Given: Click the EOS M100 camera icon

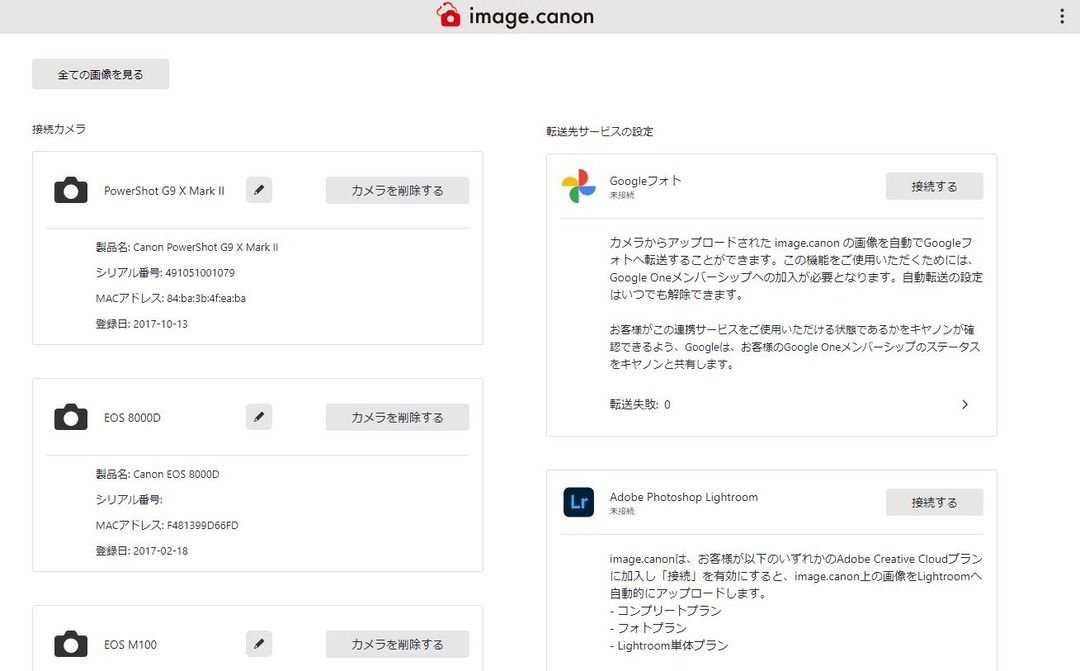Looking at the screenshot, I should pos(71,644).
